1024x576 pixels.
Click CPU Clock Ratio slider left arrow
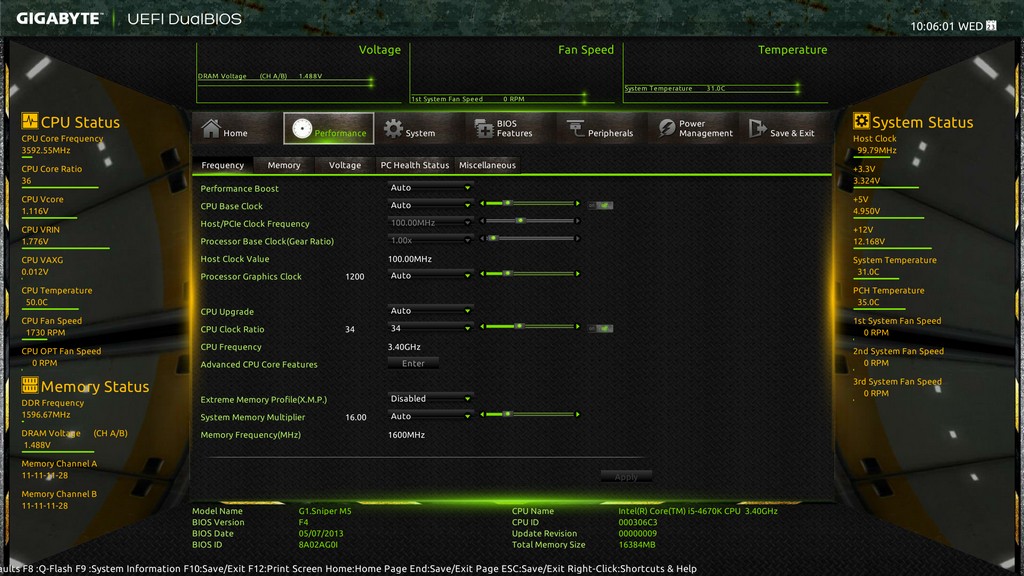[x=483, y=327]
